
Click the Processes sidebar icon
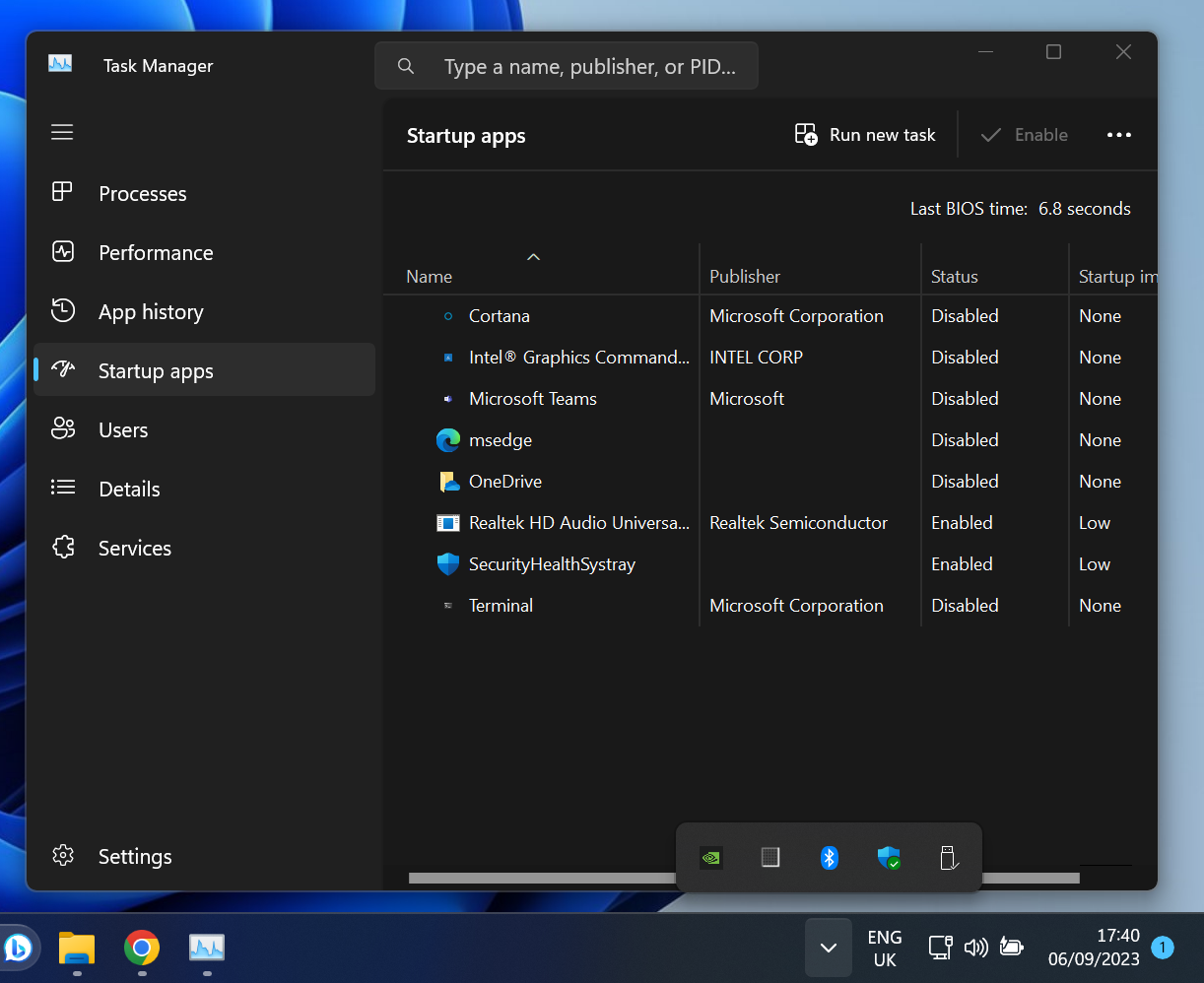(x=62, y=192)
